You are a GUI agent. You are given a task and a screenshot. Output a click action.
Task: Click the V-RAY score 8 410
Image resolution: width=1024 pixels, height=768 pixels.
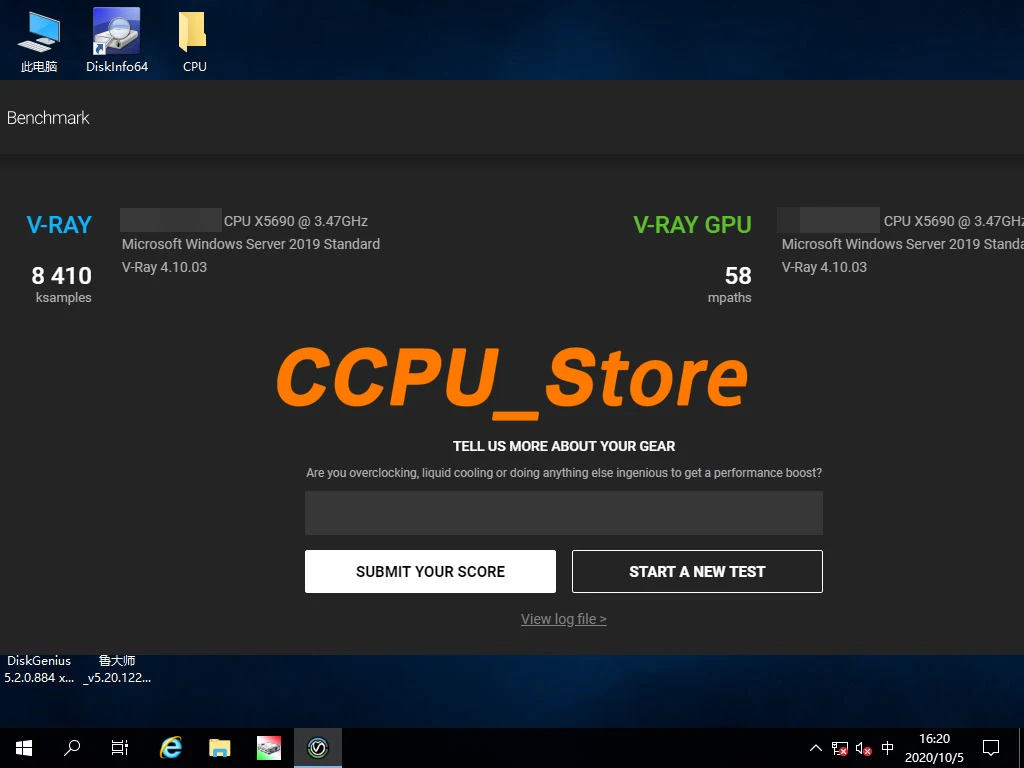[x=61, y=276]
